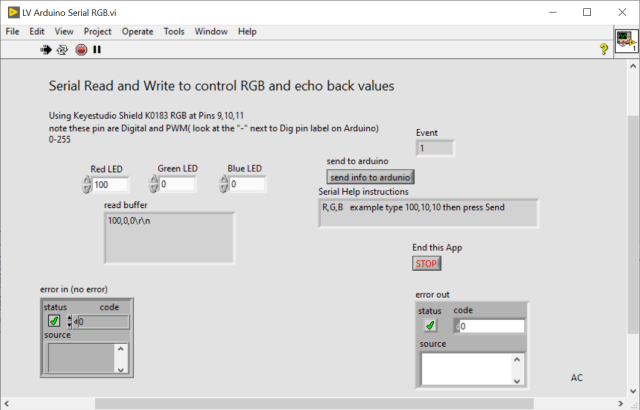The width and height of the screenshot is (640, 410).
Task: Toggle the error in status indicator
Action: (54, 321)
